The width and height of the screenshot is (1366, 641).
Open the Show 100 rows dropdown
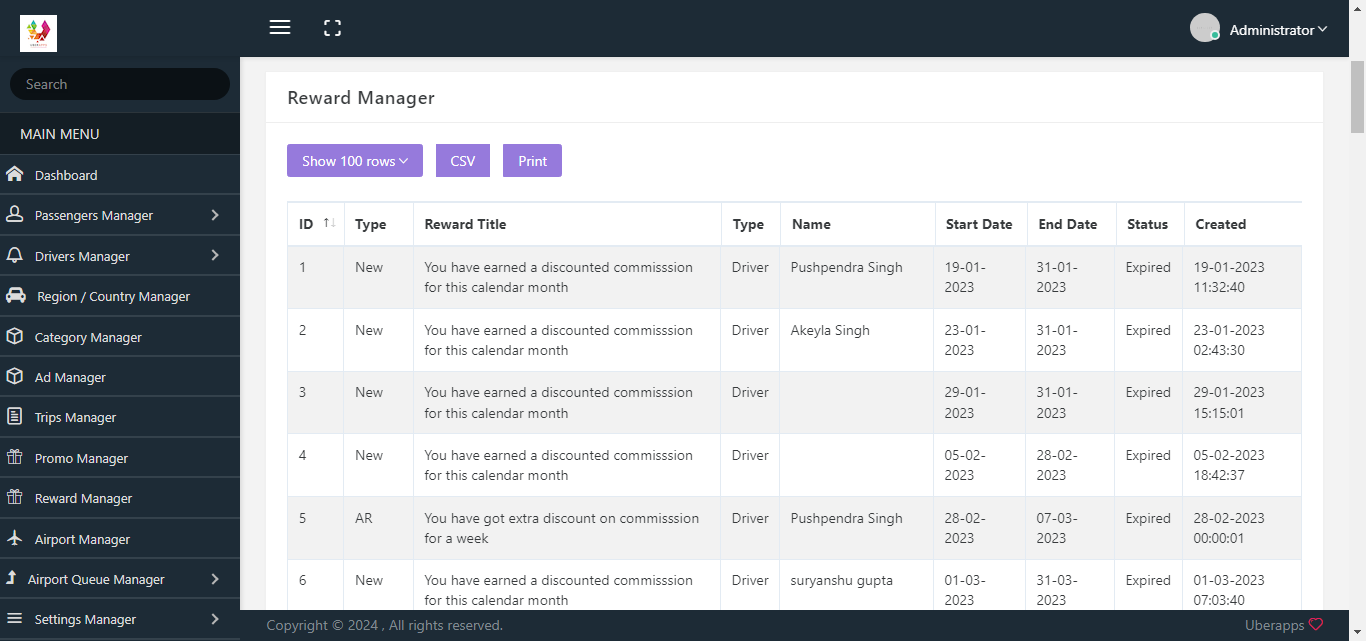tap(355, 161)
